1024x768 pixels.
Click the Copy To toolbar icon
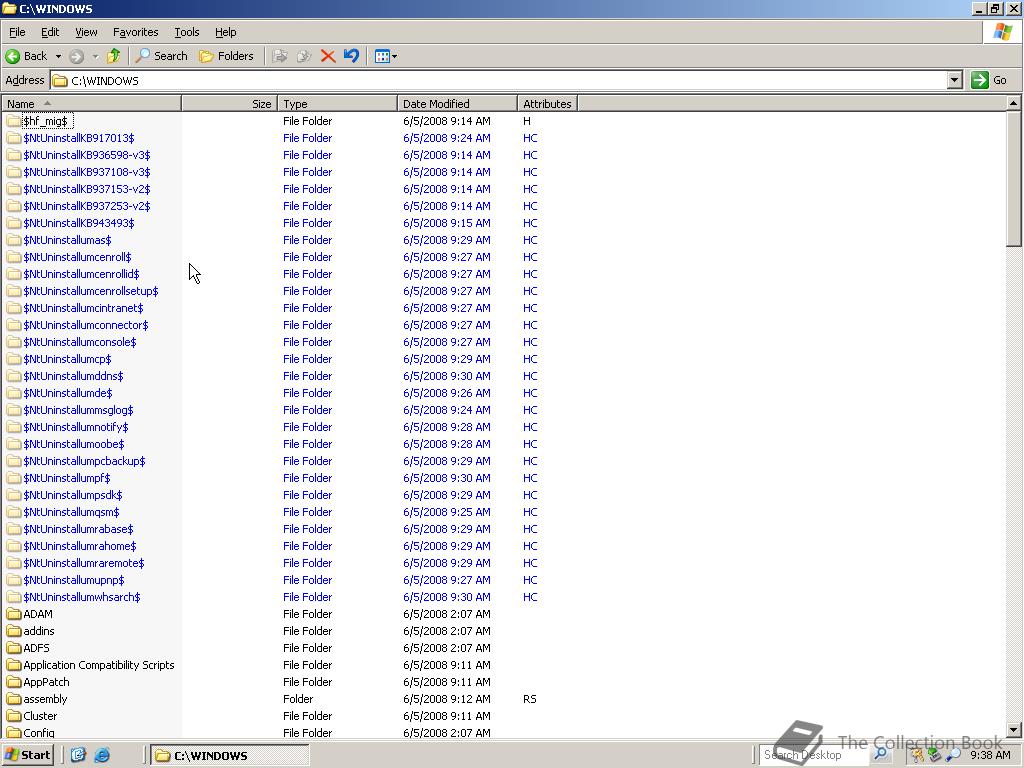pyautogui.click(x=304, y=56)
